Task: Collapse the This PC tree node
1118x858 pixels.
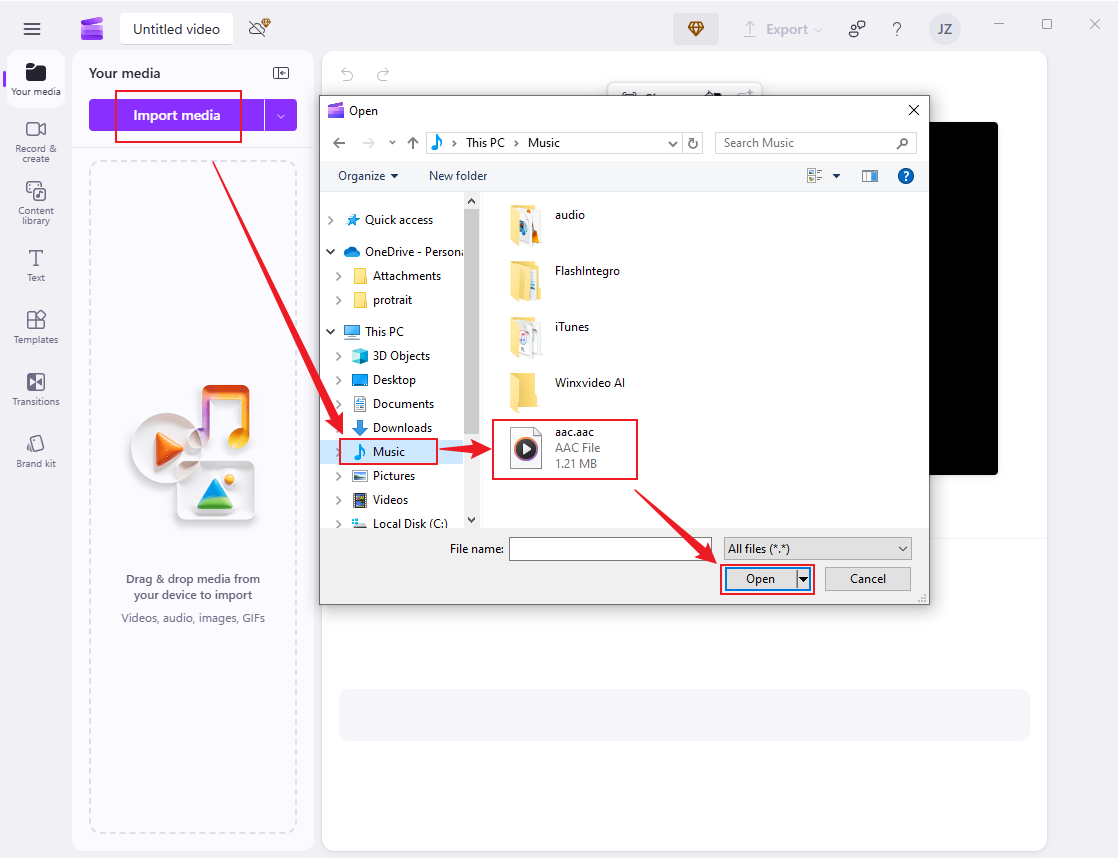Action: [330, 331]
